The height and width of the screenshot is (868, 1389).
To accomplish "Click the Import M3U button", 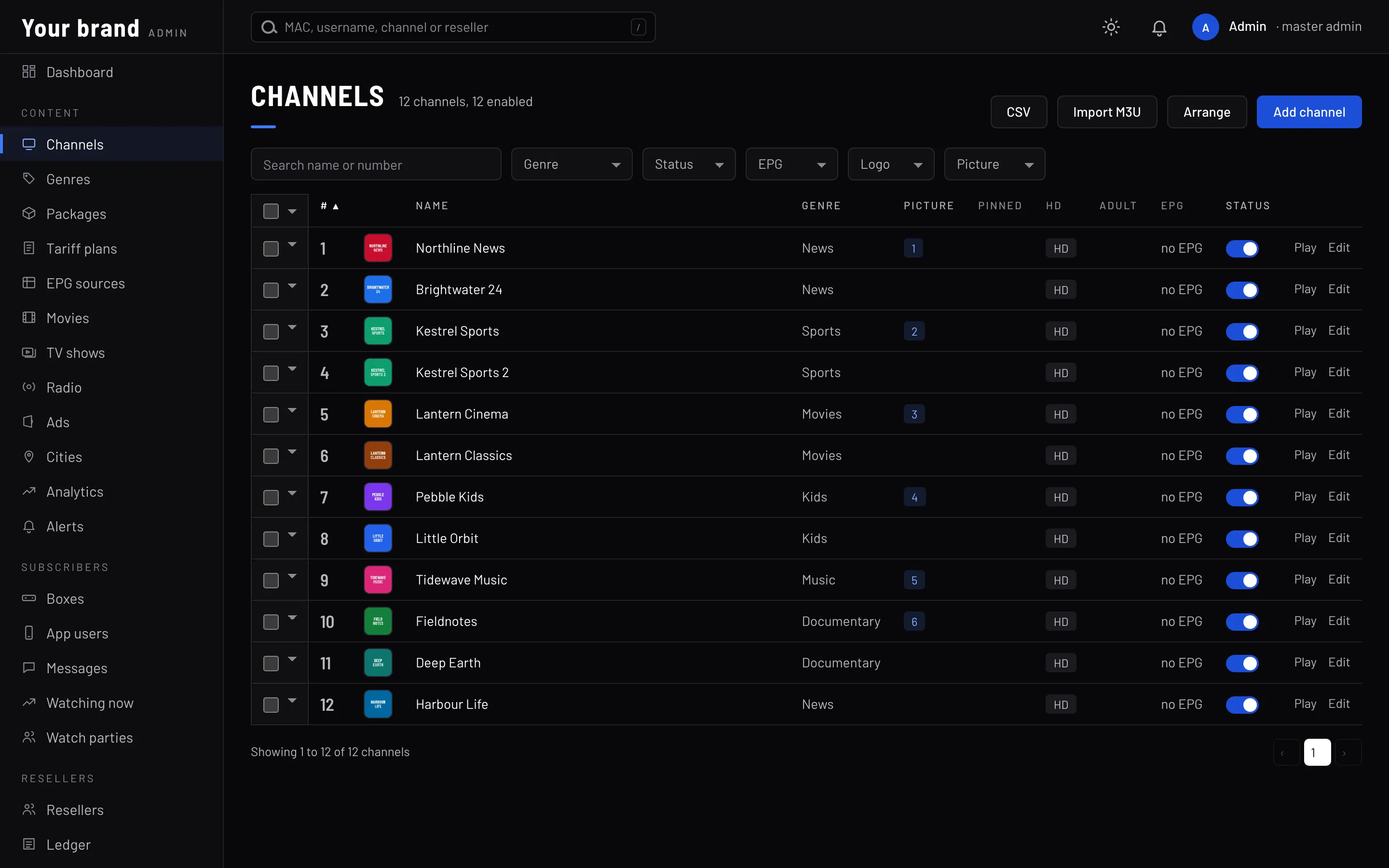I will point(1106,112).
